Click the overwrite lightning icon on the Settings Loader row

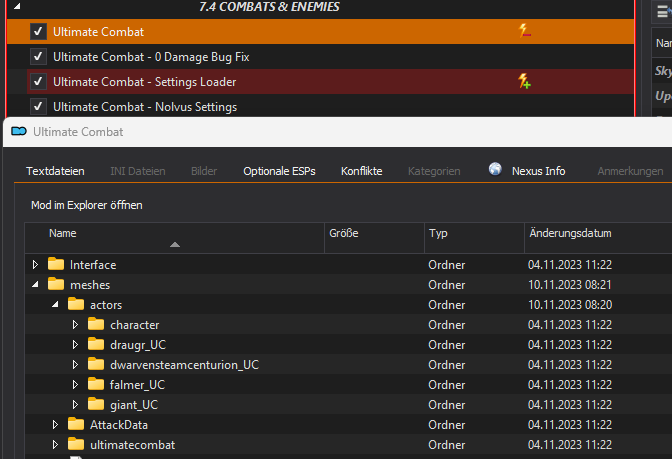[x=525, y=81]
